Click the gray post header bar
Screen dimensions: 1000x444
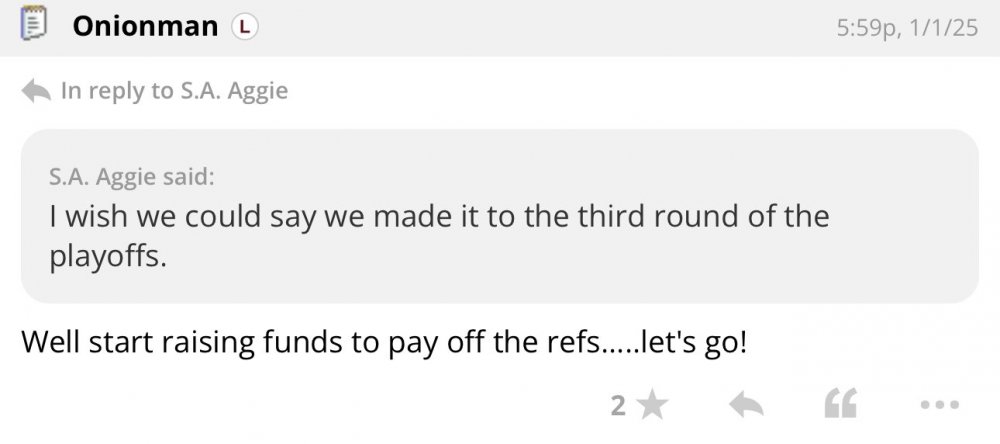coord(550,27)
